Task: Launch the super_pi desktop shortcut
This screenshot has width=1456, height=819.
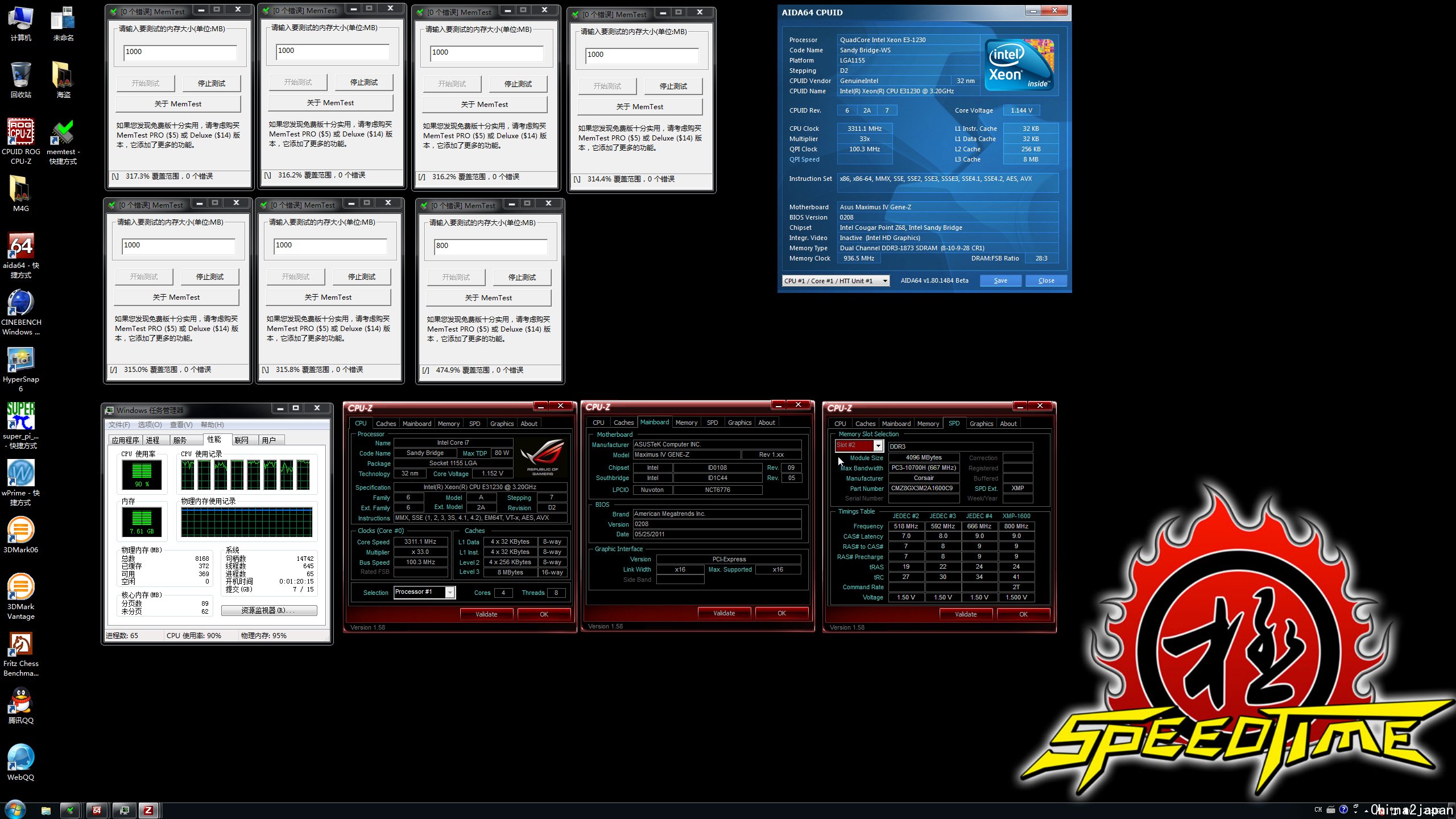Action: (21, 425)
